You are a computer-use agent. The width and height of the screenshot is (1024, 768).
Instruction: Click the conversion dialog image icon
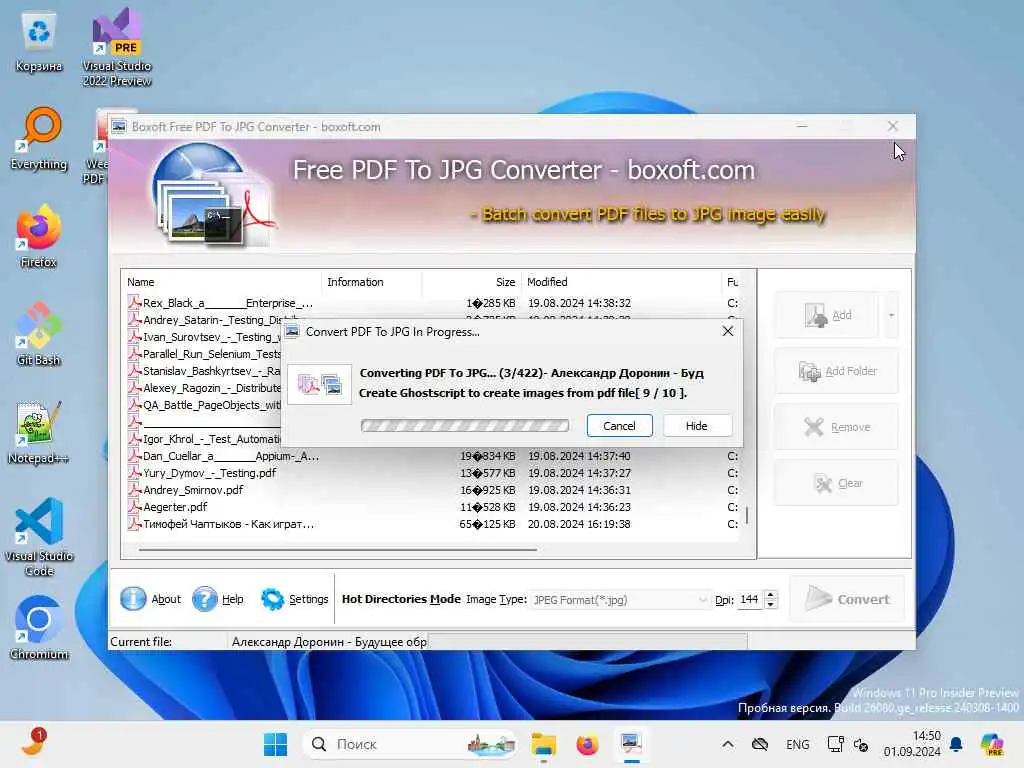pos(319,385)
